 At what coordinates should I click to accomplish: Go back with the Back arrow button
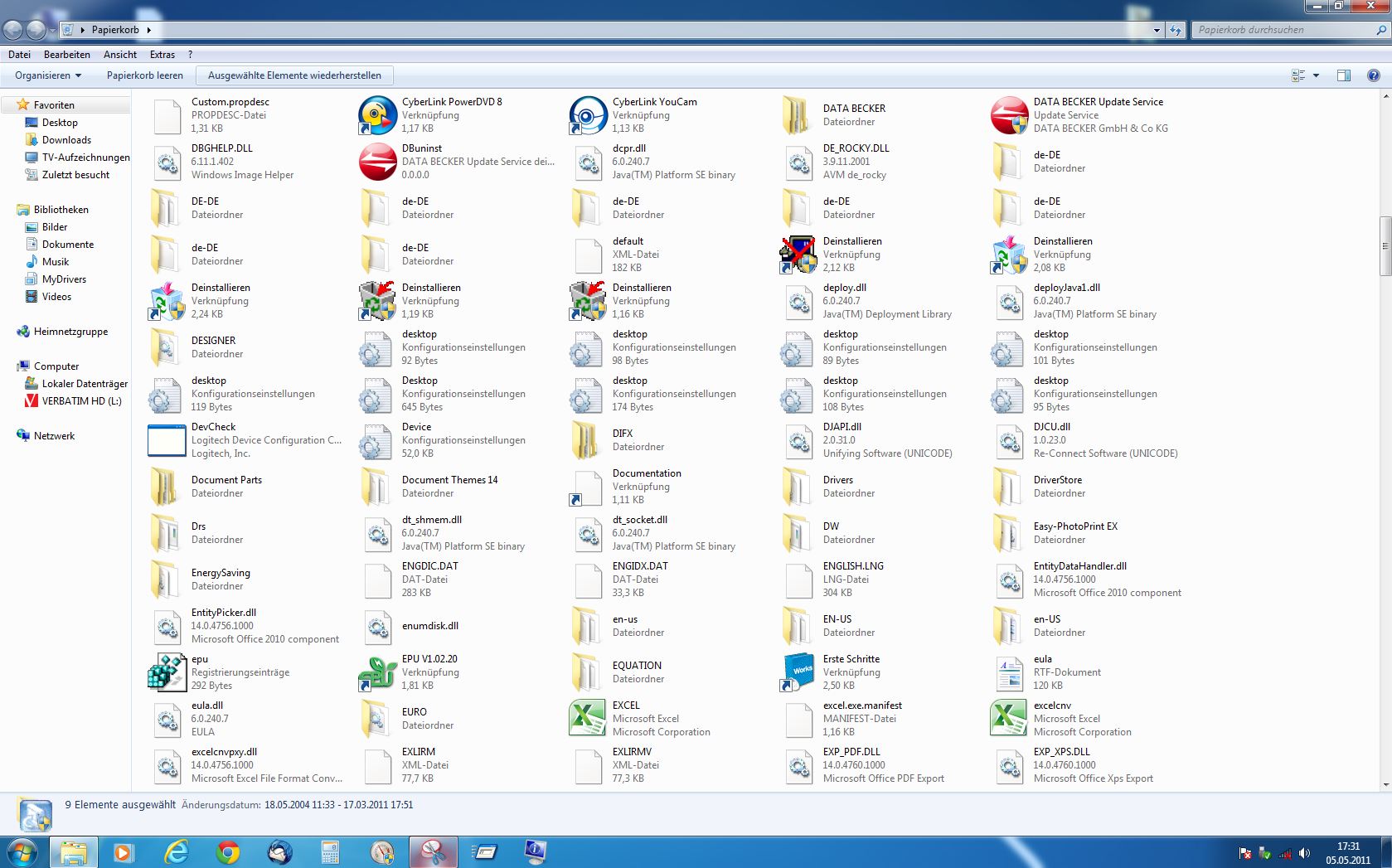13,31
